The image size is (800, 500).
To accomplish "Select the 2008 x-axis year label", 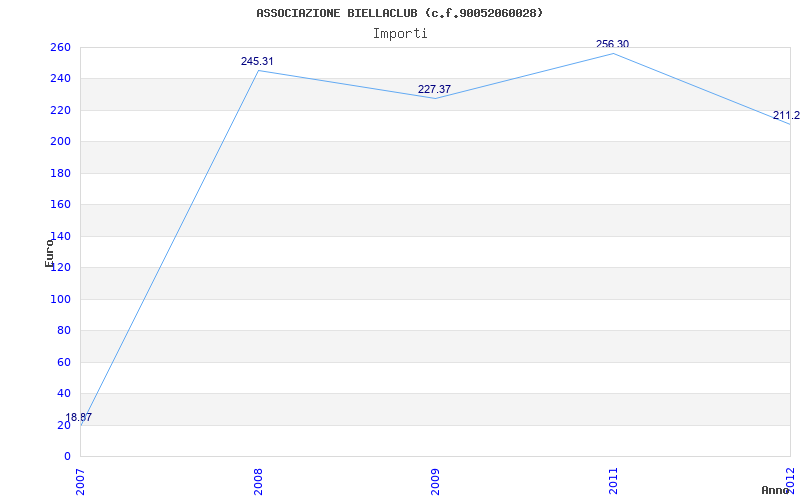I will point(258,481).
